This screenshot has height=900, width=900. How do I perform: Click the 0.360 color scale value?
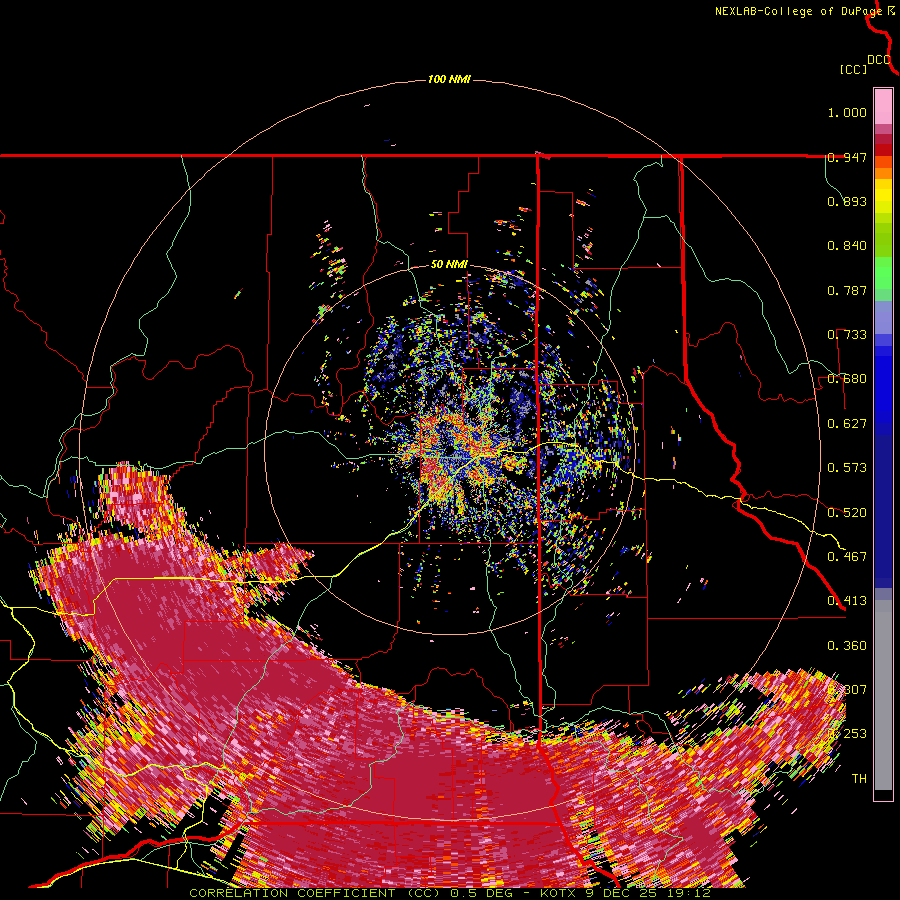847,646
